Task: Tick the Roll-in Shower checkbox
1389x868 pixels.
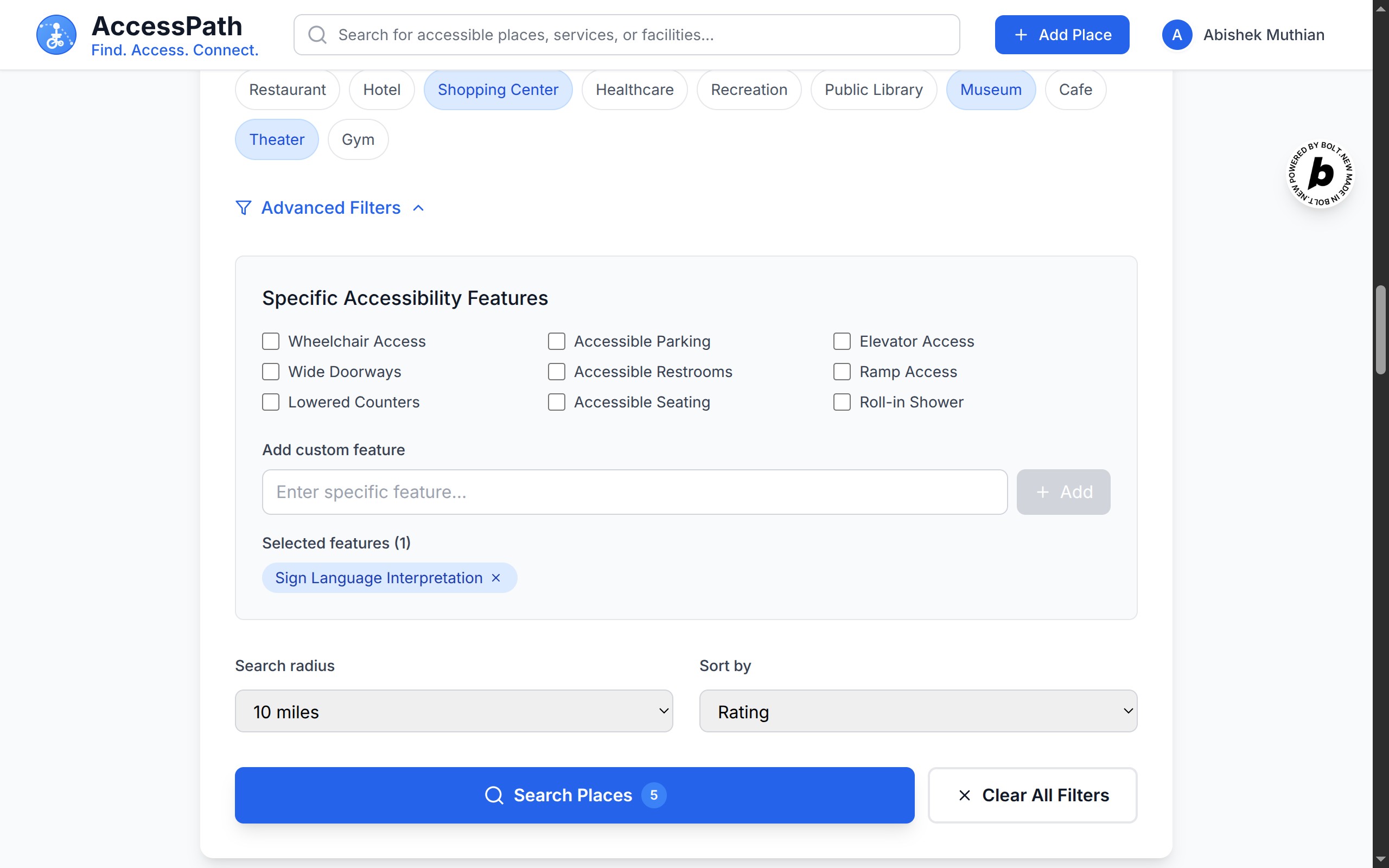Action: 842,403
